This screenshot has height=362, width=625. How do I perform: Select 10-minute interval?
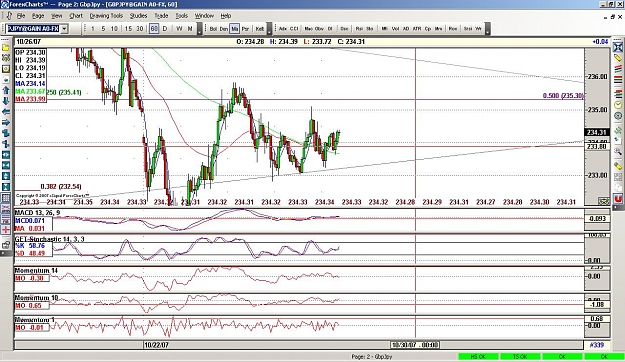tap(114, 29)
